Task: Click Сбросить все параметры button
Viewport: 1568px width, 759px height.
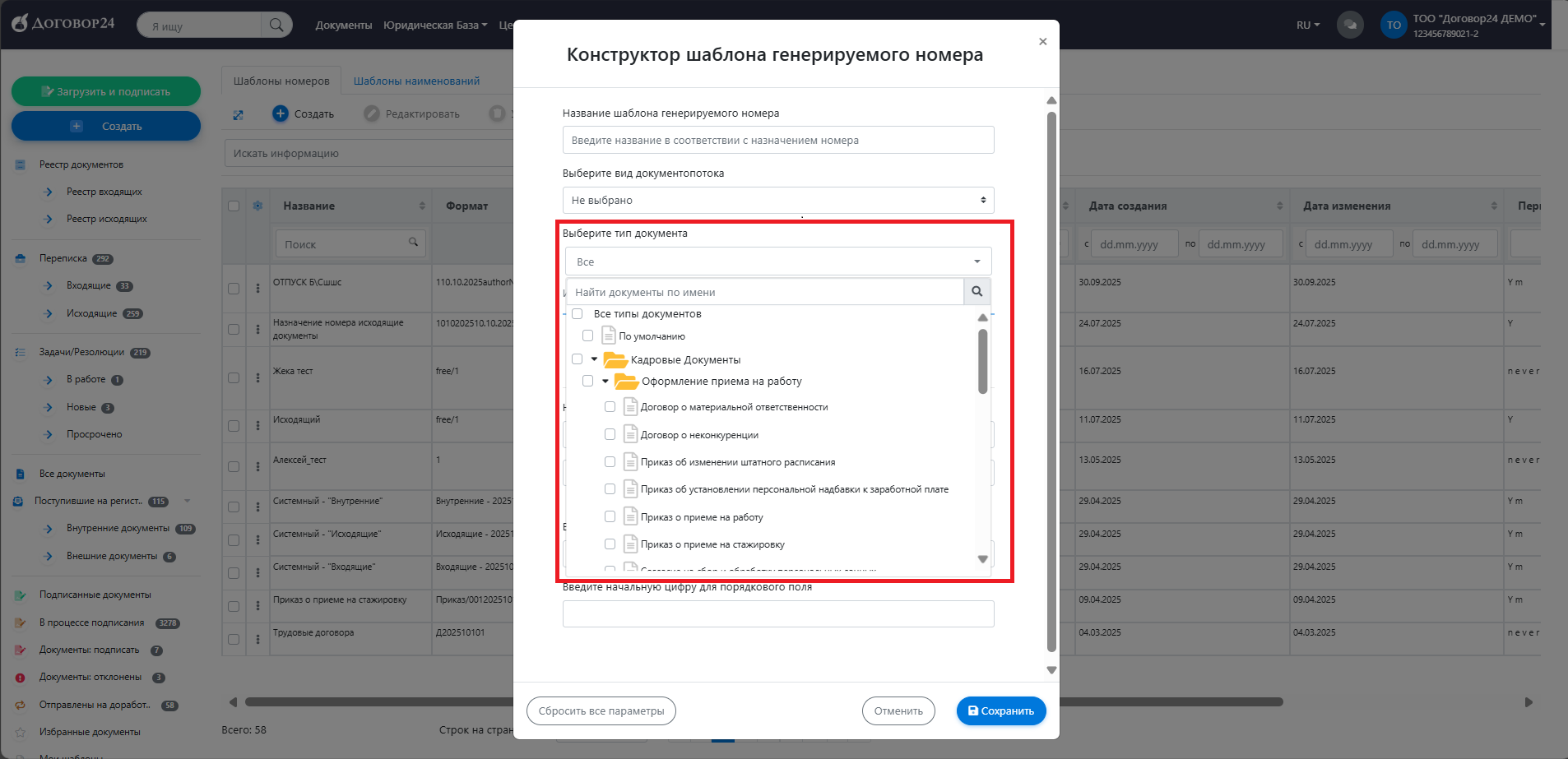Action: coord(601,711)
